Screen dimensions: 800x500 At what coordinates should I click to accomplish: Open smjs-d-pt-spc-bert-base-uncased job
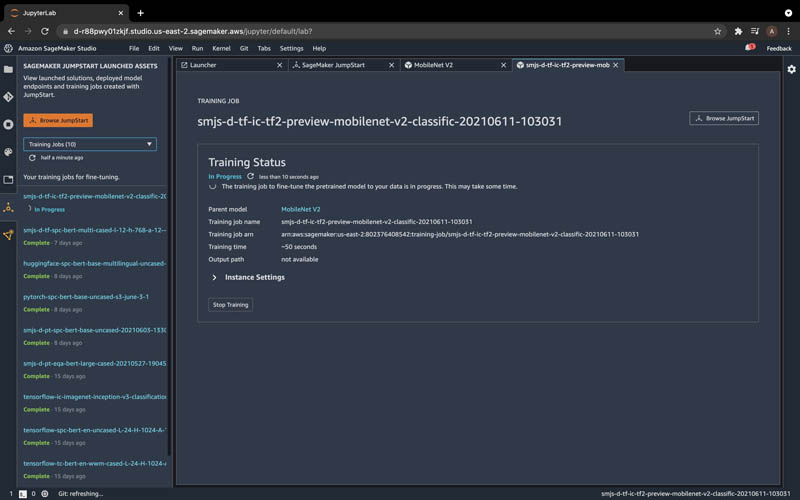[94, 330]
